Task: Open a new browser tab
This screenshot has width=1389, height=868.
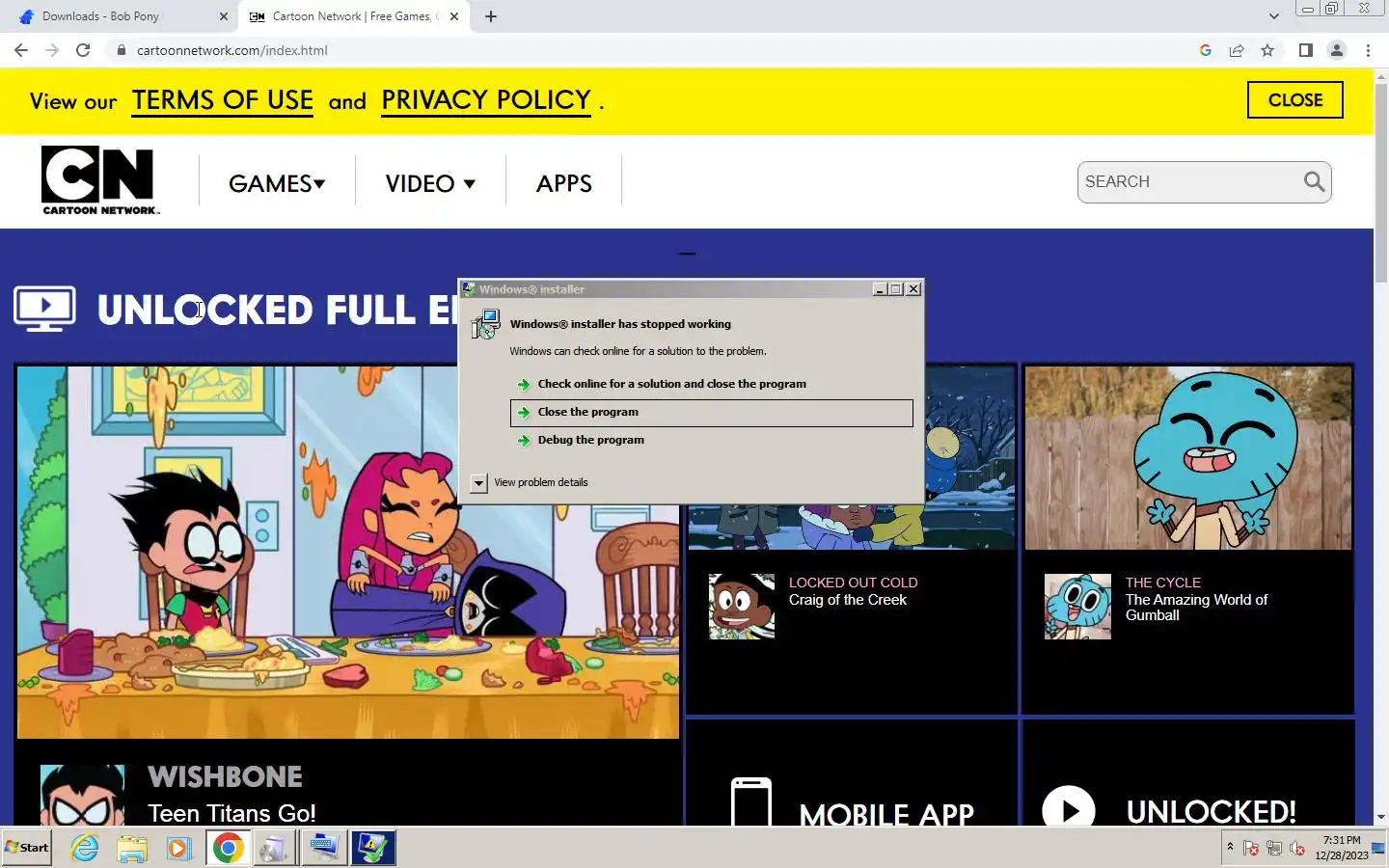Action: [491, 16]
